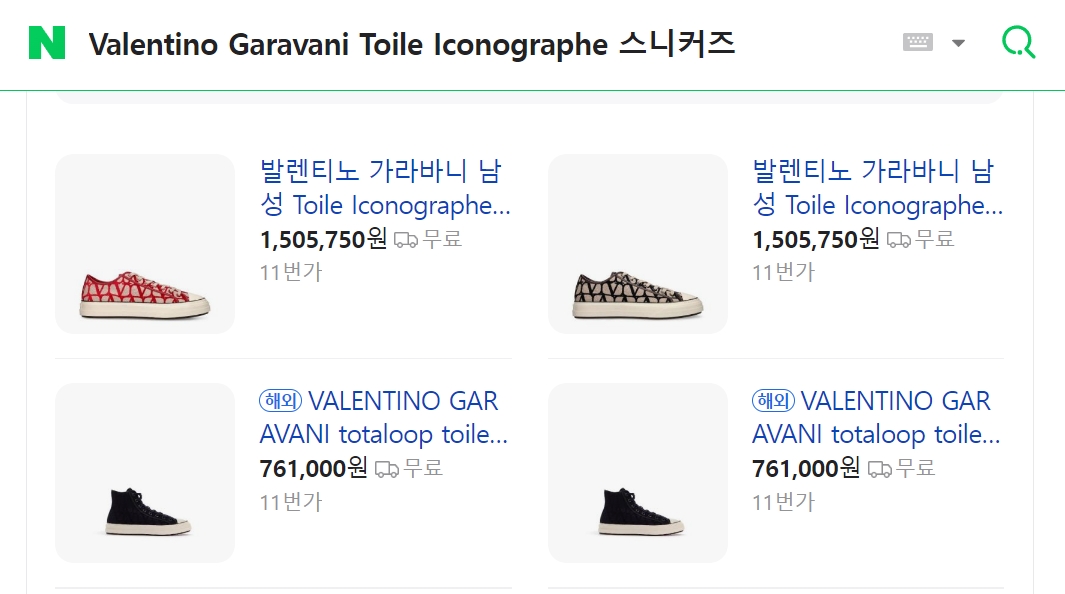Click the left 1,505,750원 price

click(322, 239)
